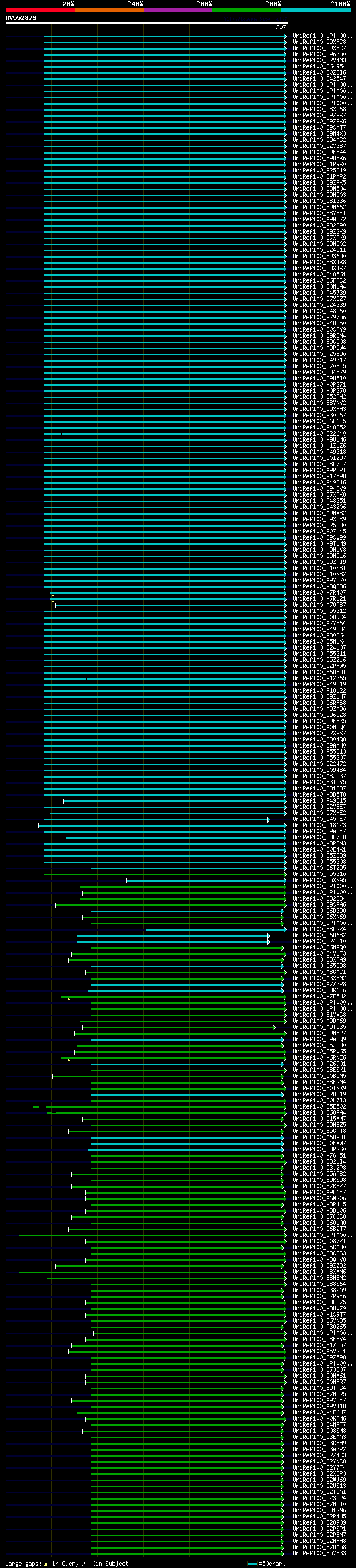The height and width of the screenshot is (1568, 356).
Task: Open hit UniRef100_Q81GN6
Action: (x=319, y=1511)
